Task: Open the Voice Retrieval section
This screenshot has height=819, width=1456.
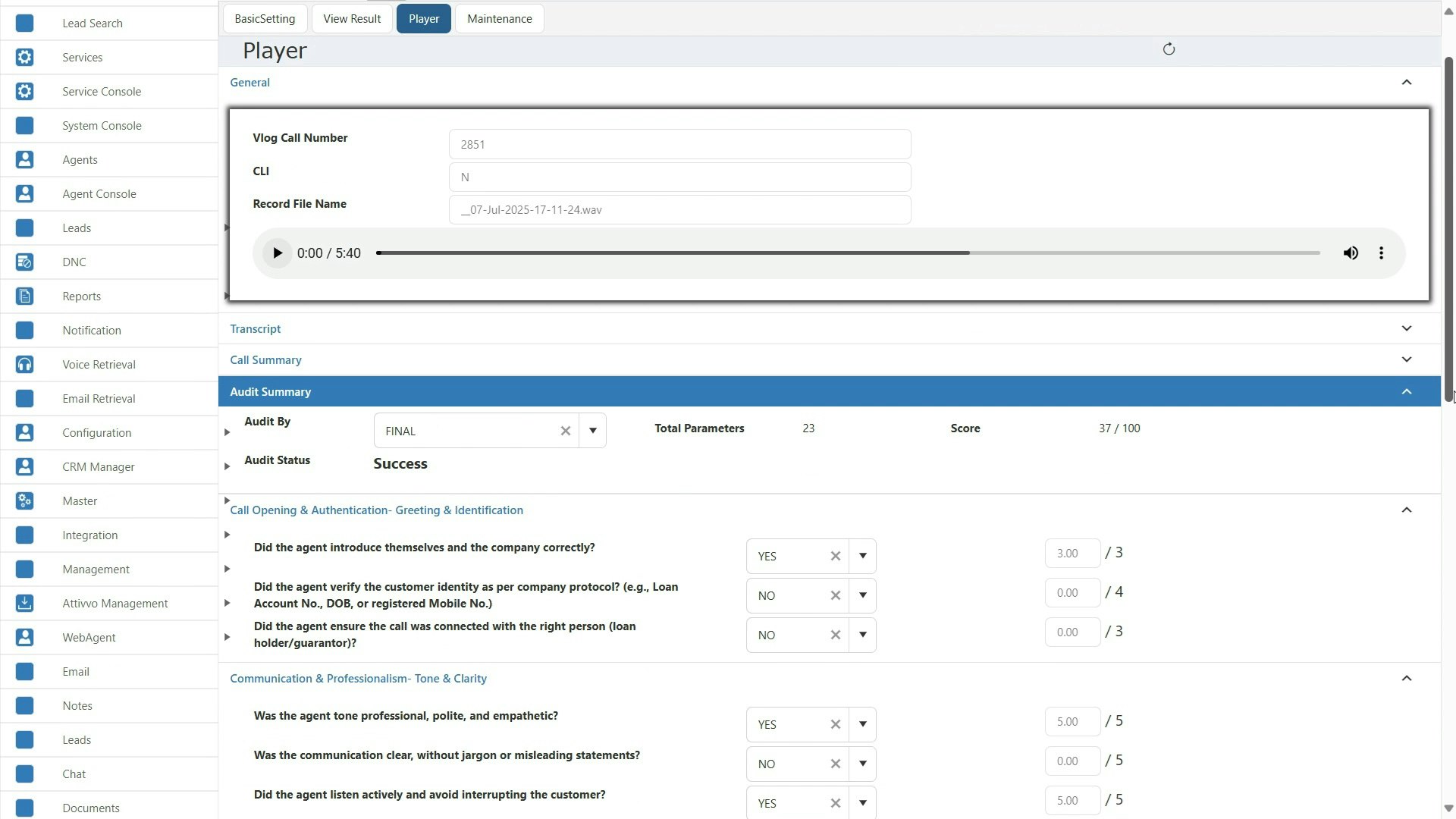Action: 24,364
